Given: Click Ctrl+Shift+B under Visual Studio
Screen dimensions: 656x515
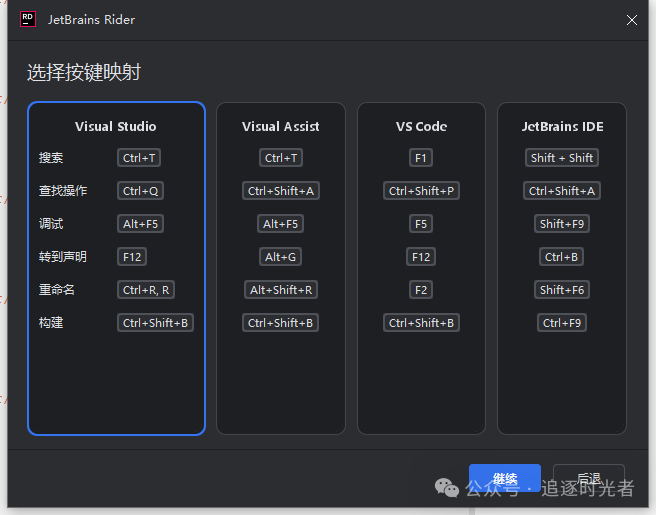Looking at the screenshot, I should click(x=156, y=323).
